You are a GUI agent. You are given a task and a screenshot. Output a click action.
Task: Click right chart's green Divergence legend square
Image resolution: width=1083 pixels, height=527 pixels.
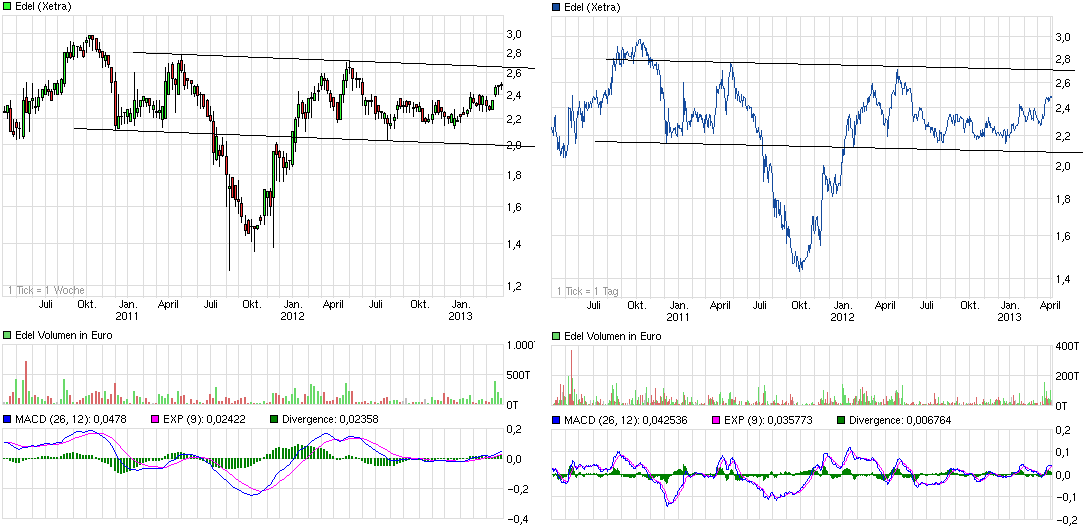840,420
